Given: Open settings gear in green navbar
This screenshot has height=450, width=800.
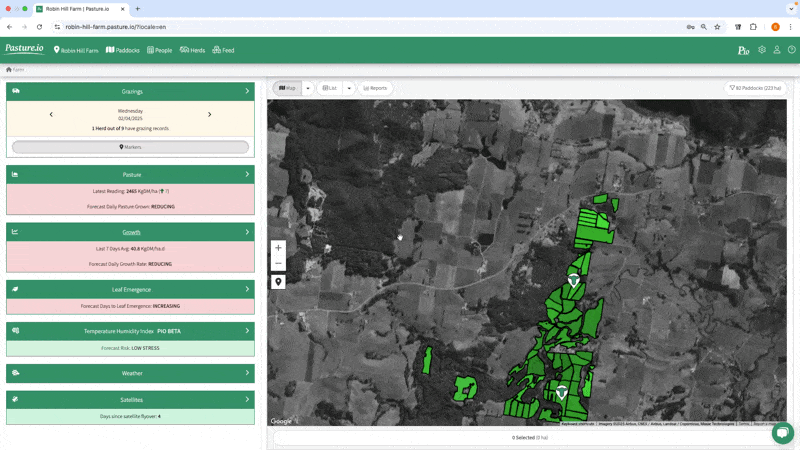Looking at the screenshot, I should [x=762, y=50].
